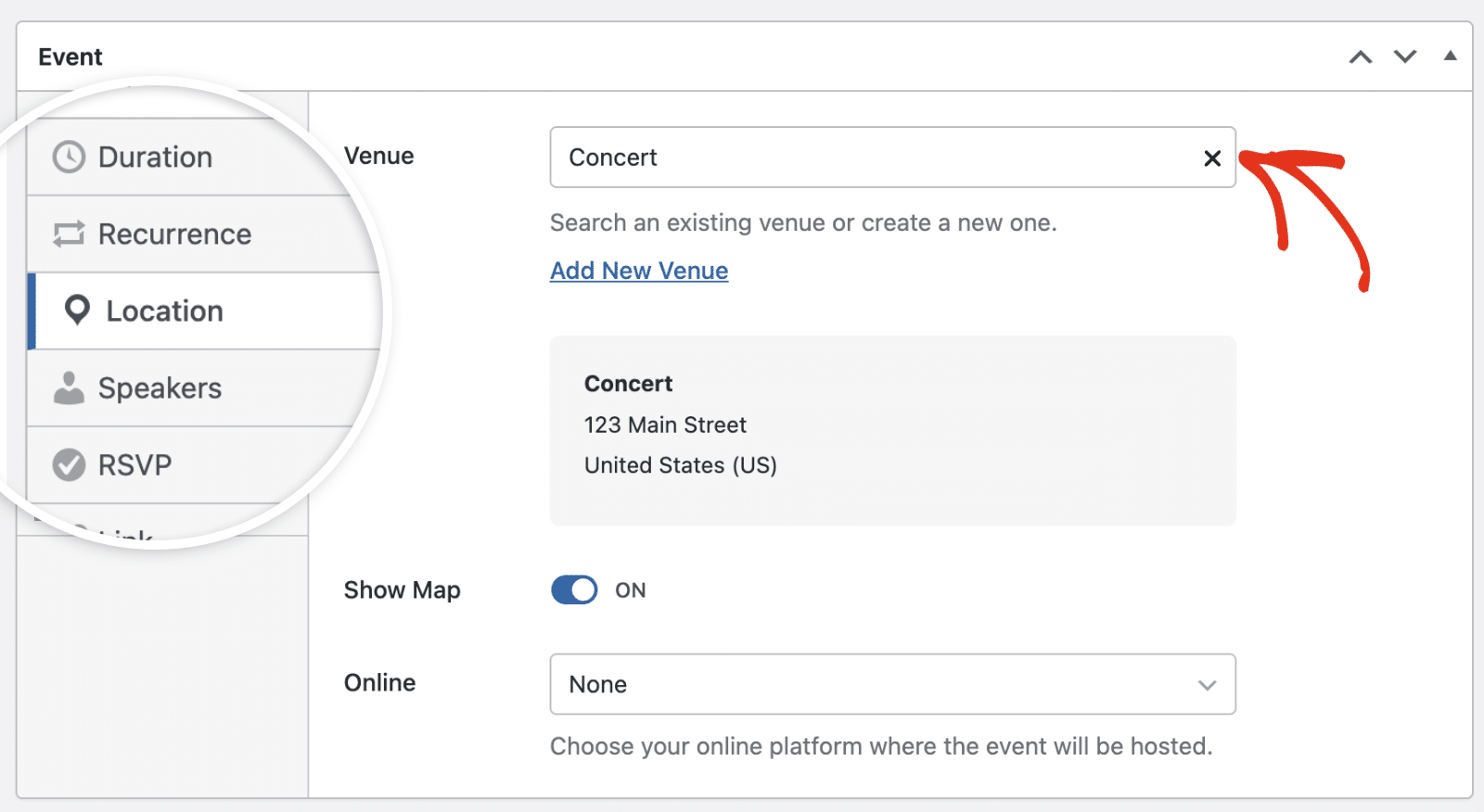
Task: Click the map pin icon beside Location
Action: [77, 311]
